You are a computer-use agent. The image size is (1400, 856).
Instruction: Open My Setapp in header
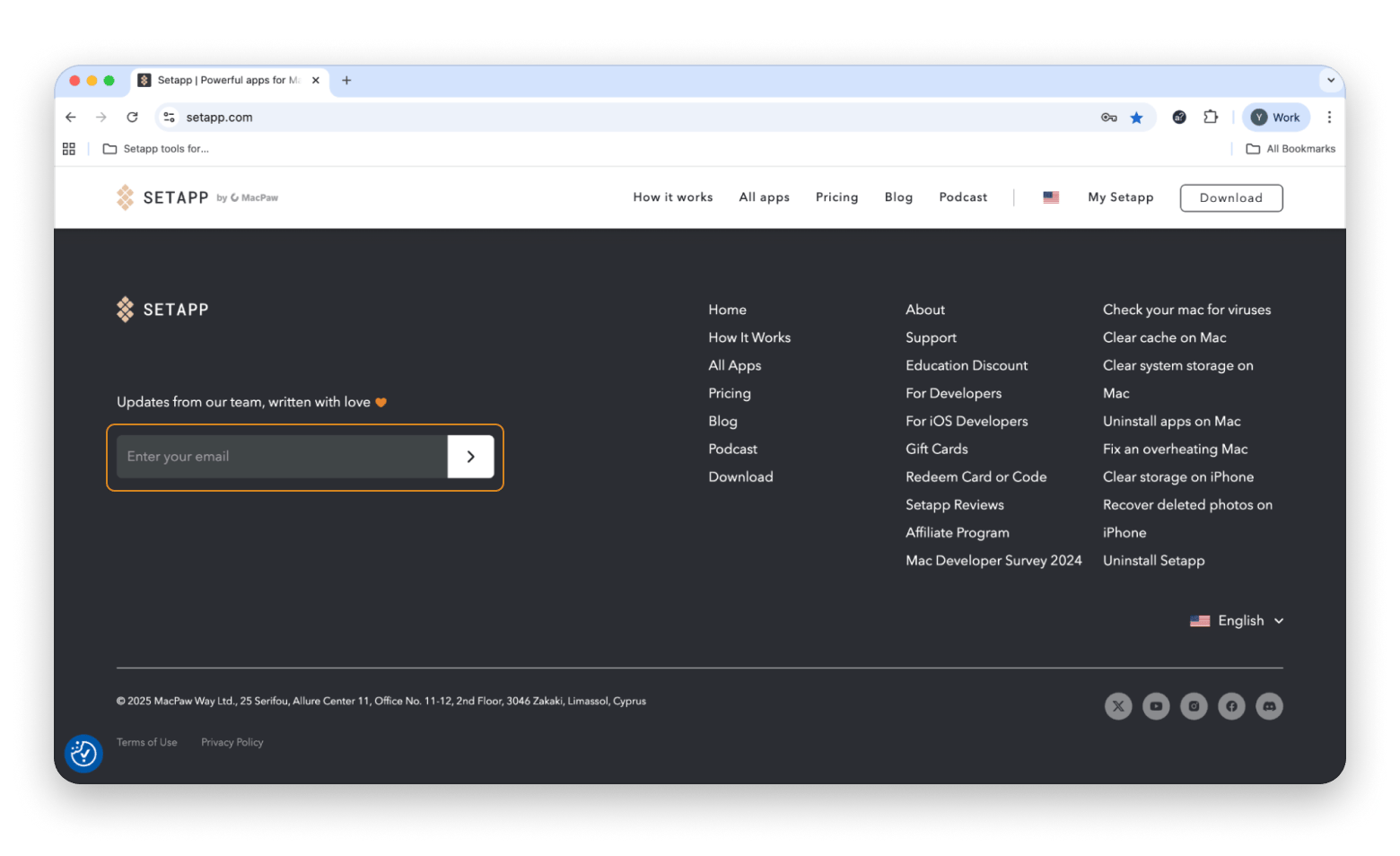point(1121,197)
